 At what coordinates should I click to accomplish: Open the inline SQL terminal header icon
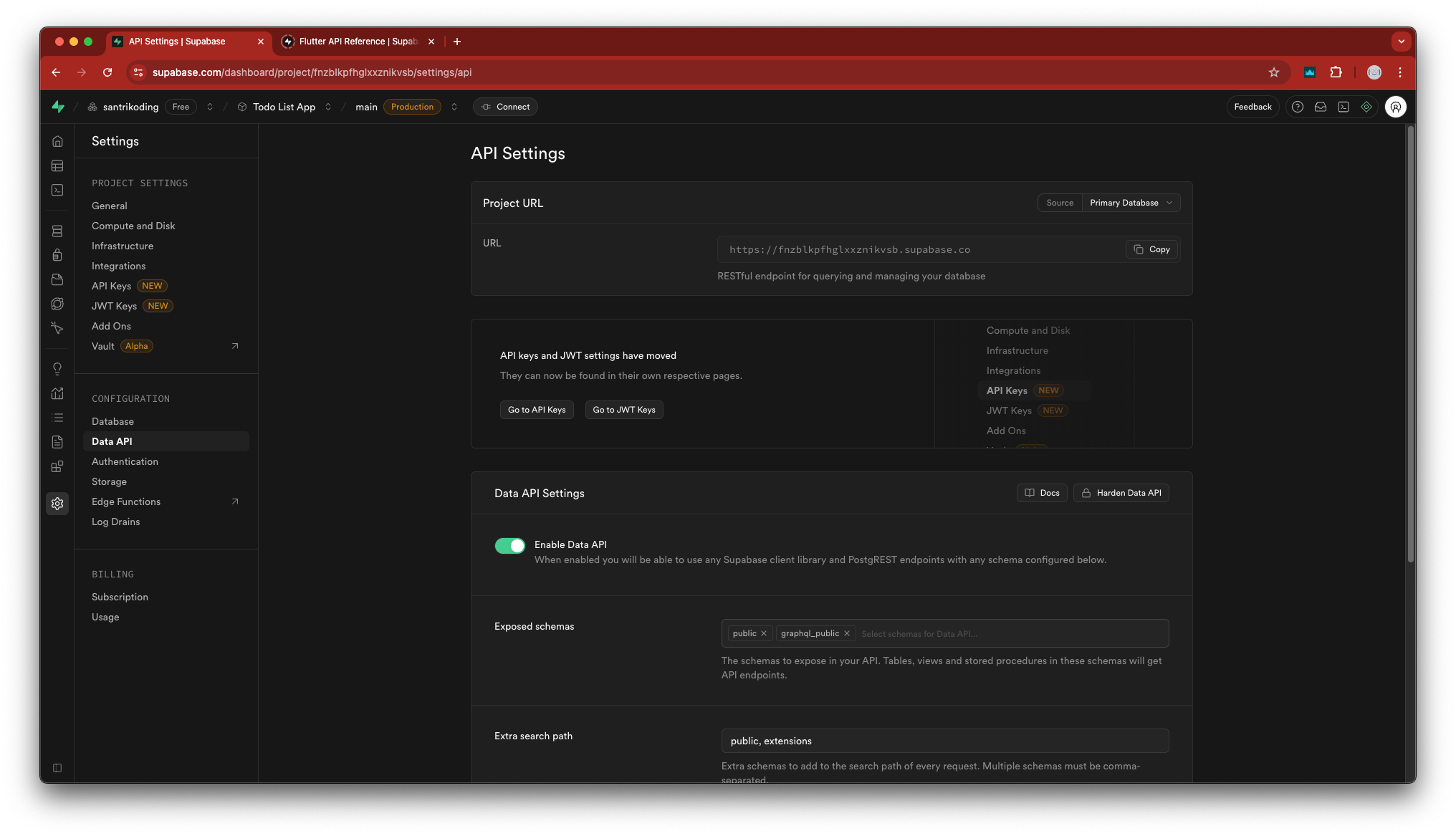(x=1344, y=107)
